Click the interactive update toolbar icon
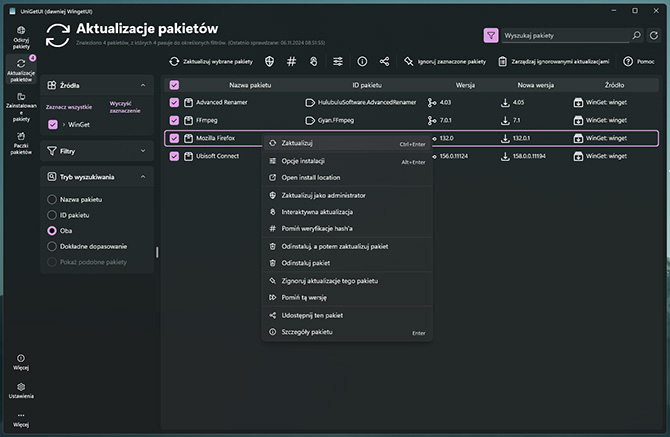The height and width of the screenshot is (437, 670). [x=314, y=62]
